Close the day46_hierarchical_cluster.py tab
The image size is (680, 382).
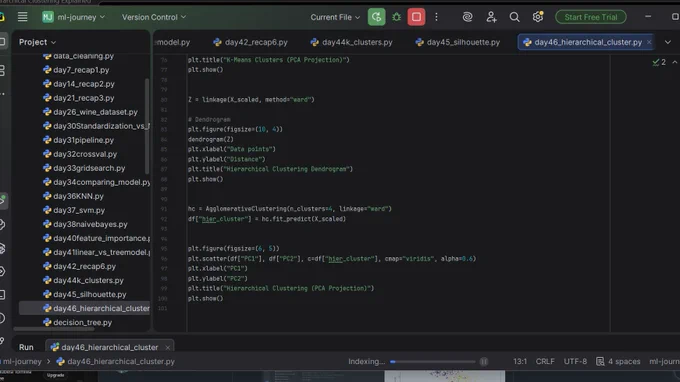click(649, 42)
